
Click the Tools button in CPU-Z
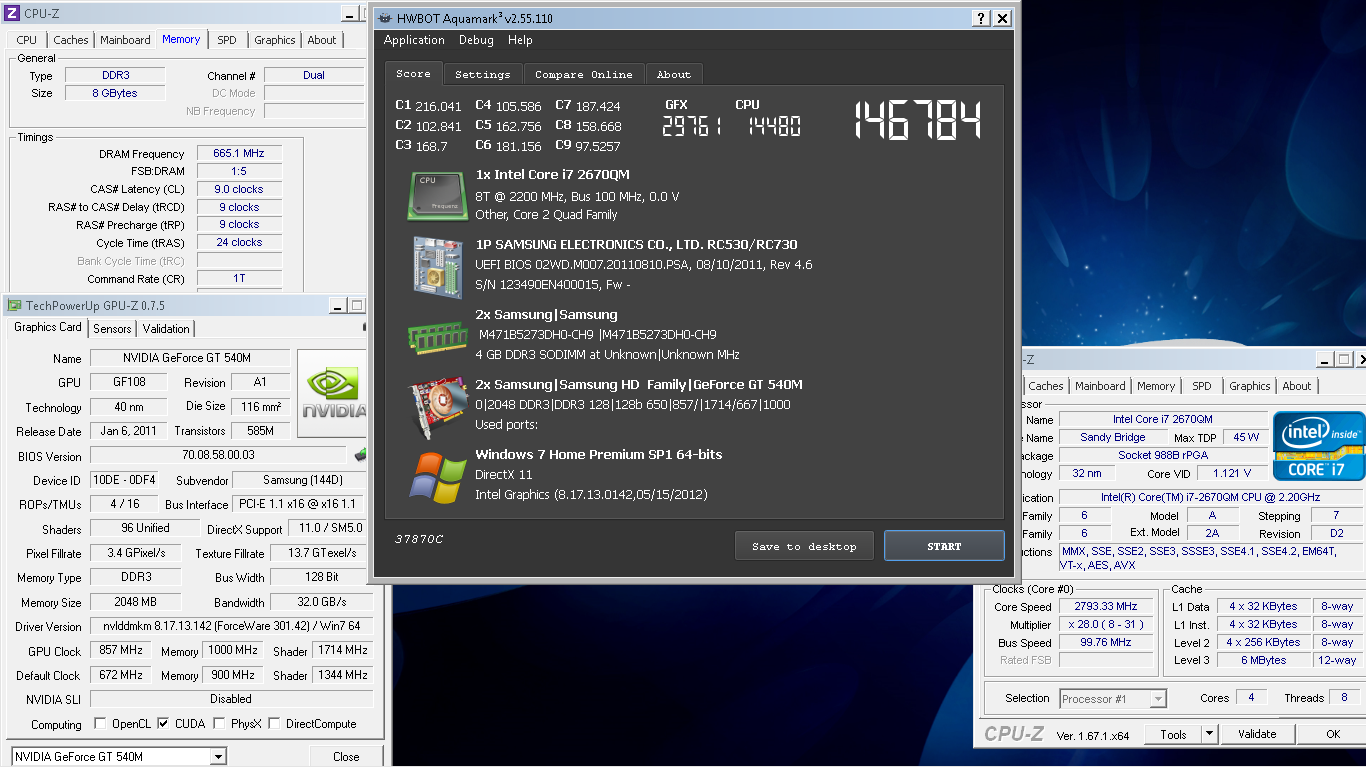[x=1173, y=734]
